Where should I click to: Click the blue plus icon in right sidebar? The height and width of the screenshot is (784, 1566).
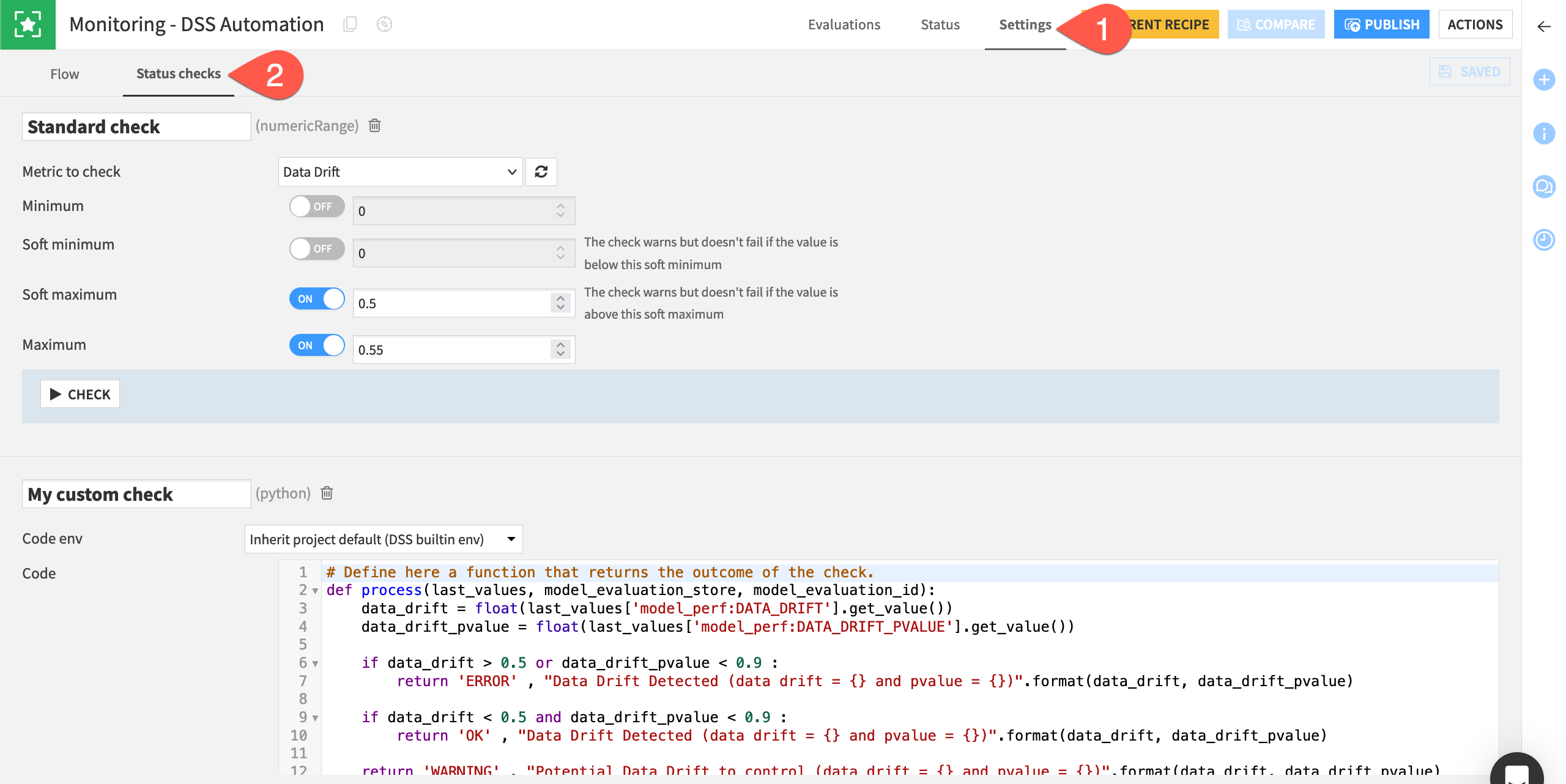[1544, 80]
